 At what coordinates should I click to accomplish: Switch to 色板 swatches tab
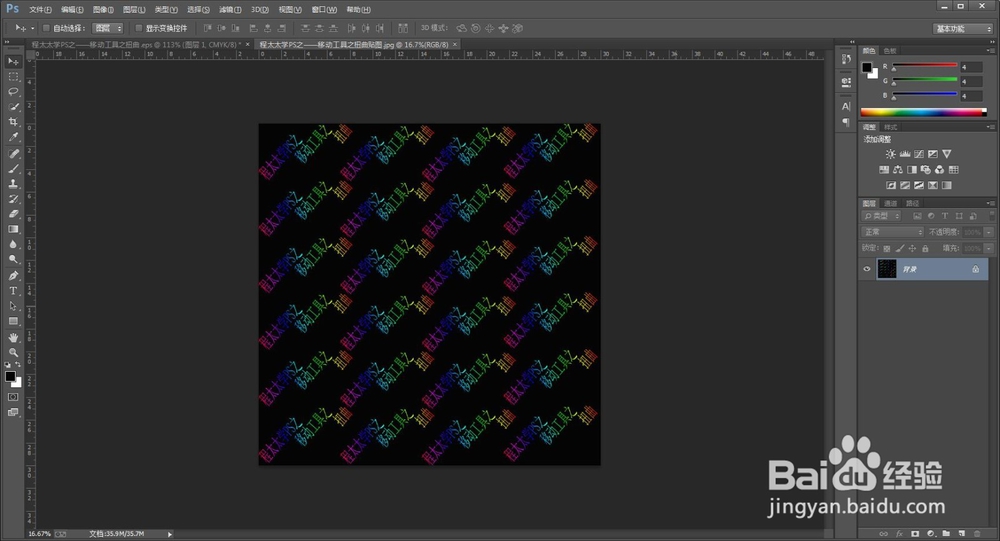890,50
